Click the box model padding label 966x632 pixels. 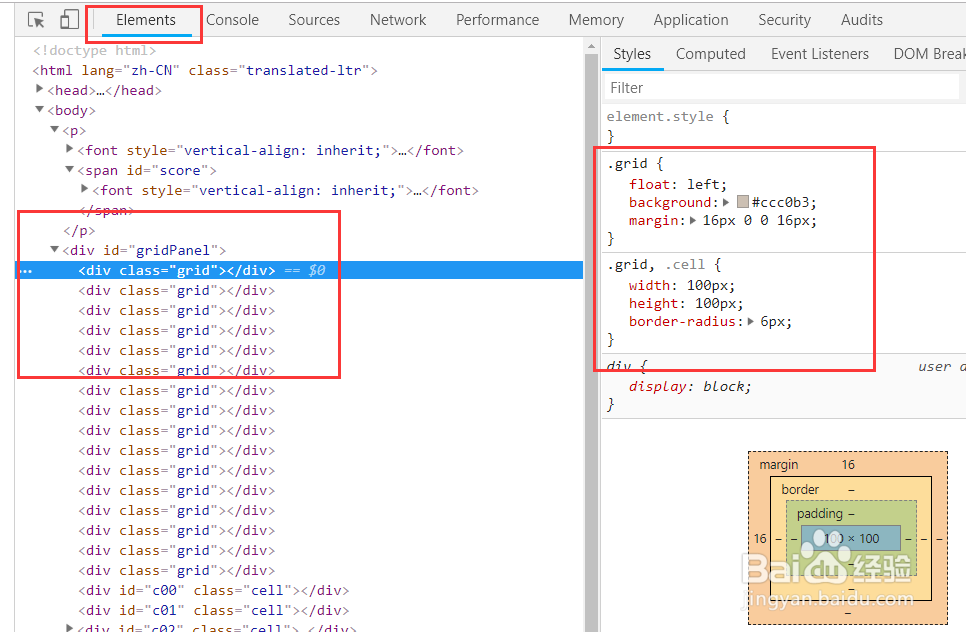819,514
